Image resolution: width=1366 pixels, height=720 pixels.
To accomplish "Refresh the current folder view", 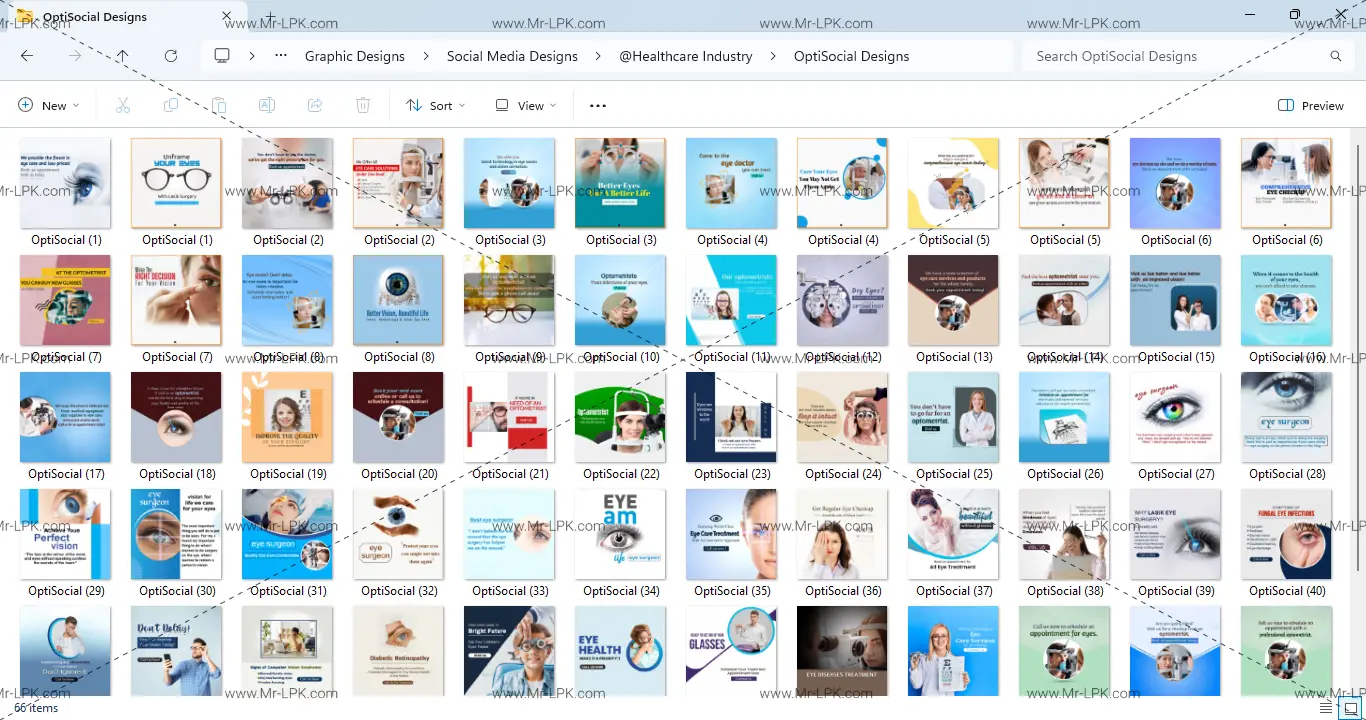I will point(171,56).
